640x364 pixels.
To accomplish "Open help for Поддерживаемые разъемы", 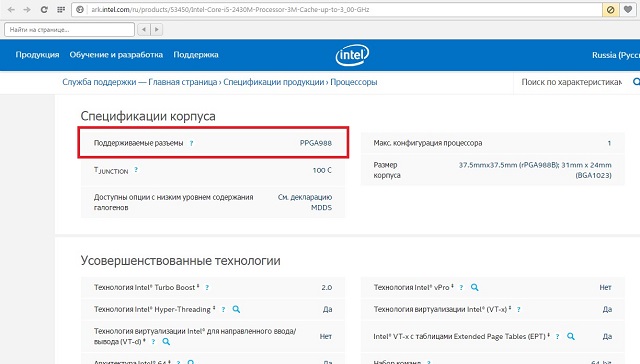I will tap(191, 143).
